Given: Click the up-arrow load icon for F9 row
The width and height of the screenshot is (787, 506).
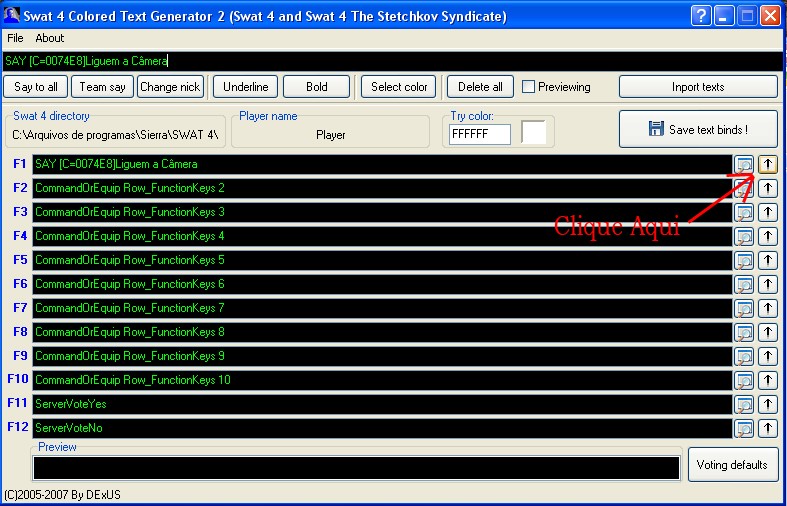Looking at the screenshot, I should pos(767,356).
